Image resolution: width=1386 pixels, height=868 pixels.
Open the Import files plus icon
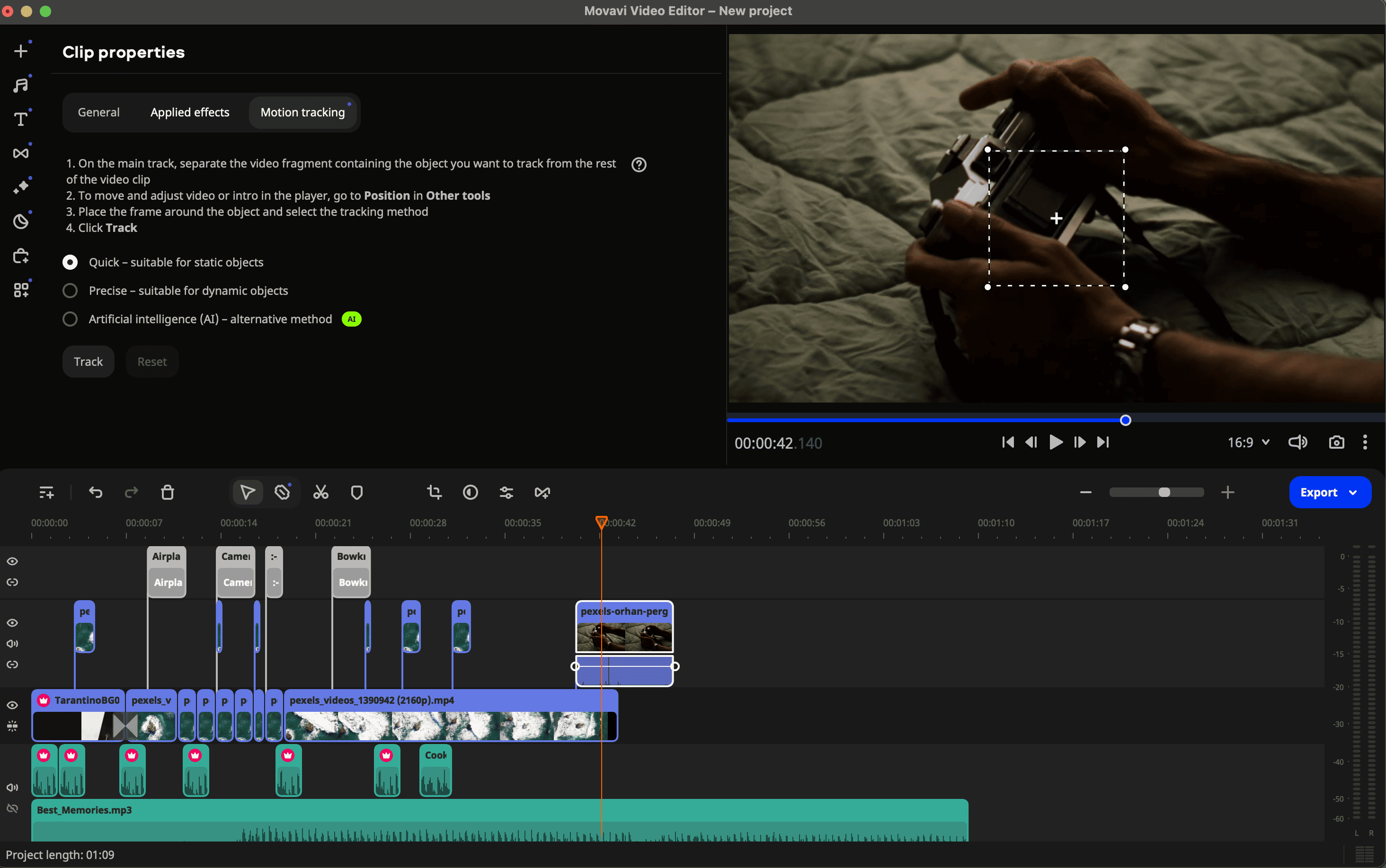coord(21,51)
